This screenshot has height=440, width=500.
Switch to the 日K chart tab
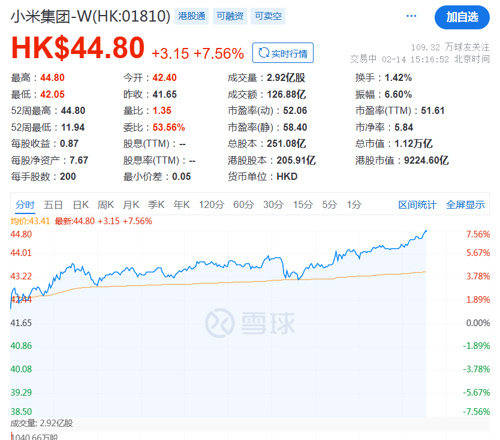(81, 205)
